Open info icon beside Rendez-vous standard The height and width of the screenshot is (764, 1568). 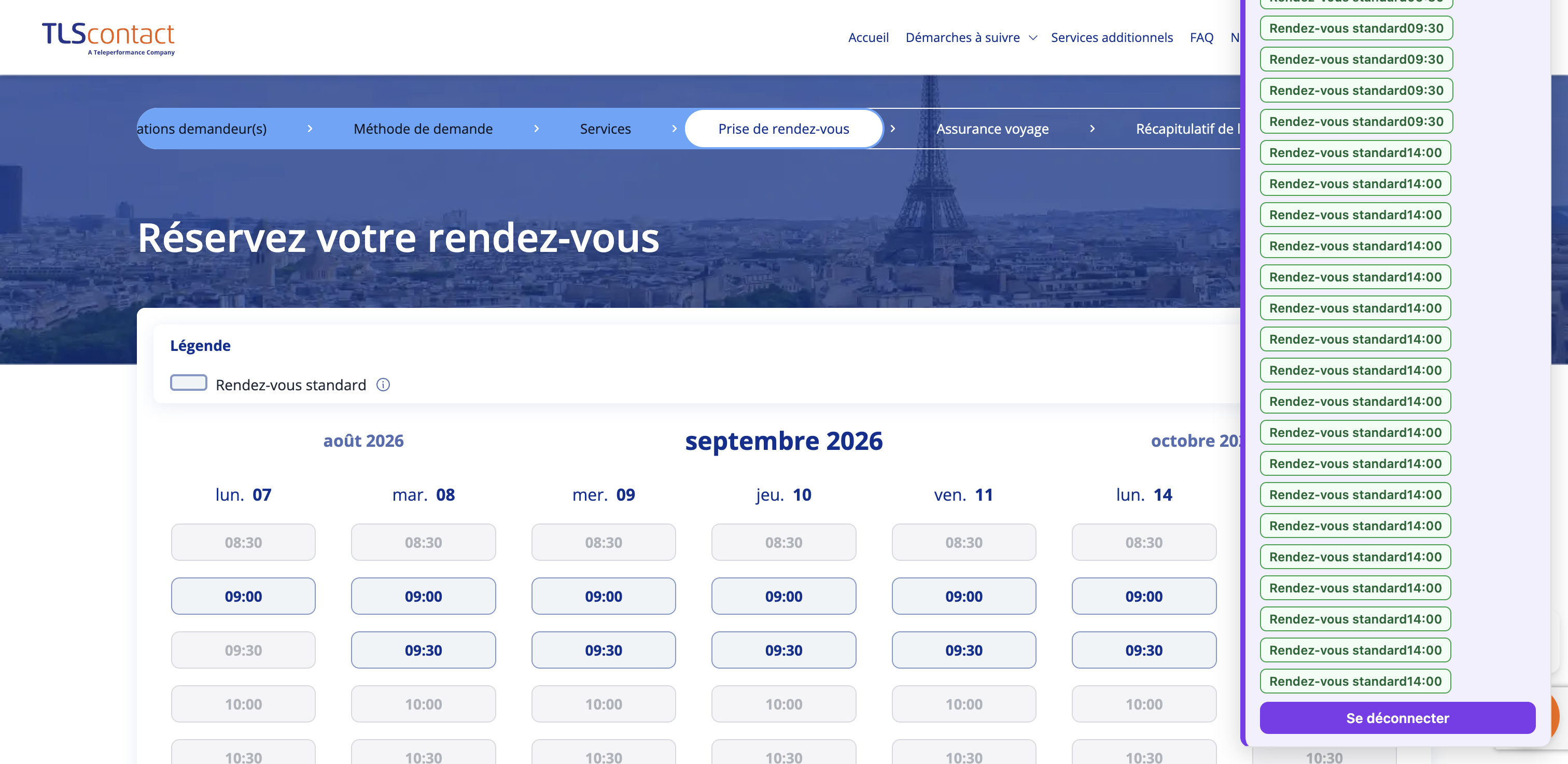pyautogui.click(x=383, y=385)
